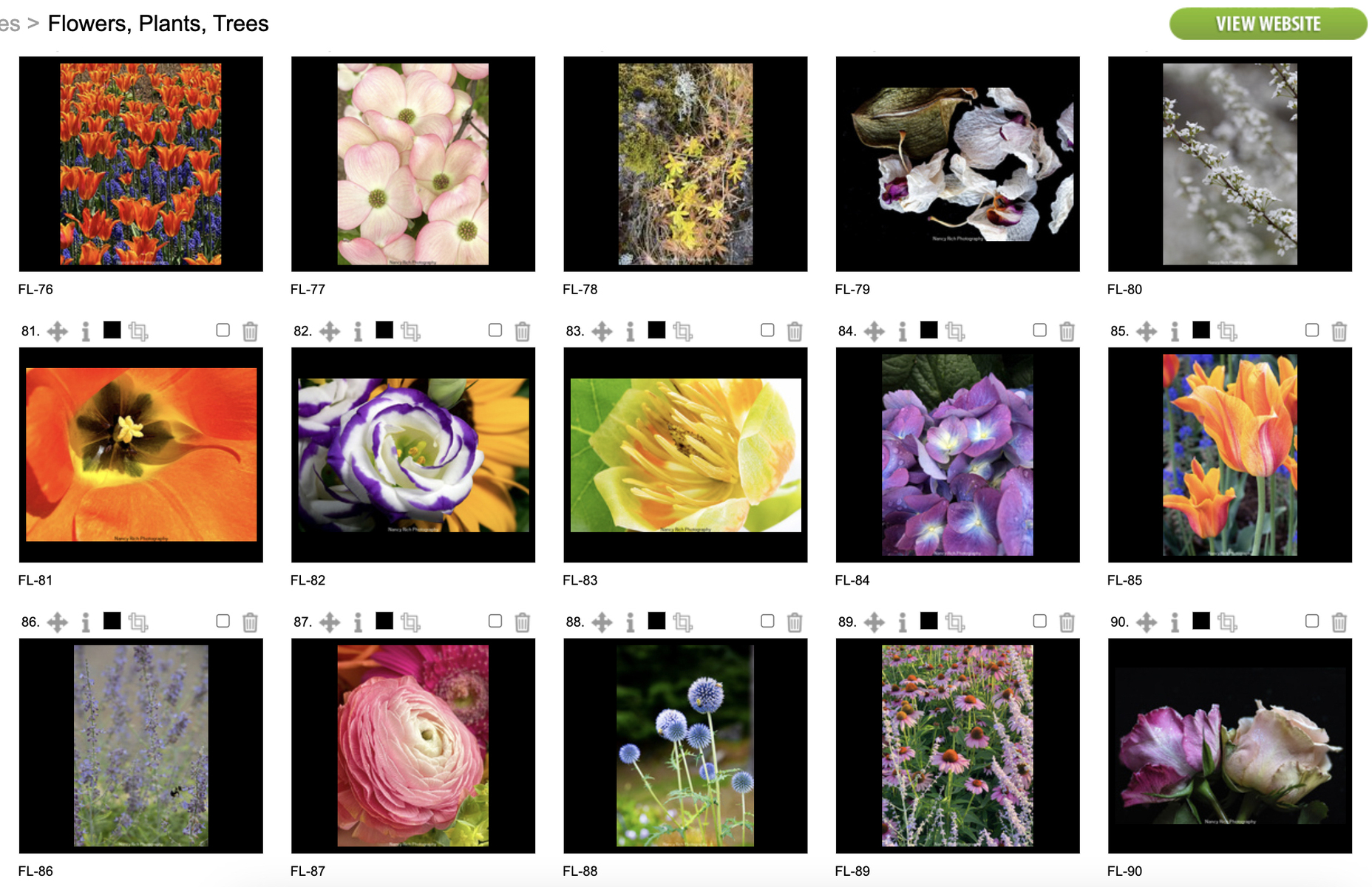Screen dimensions: 1372x887
Task: Click move handle for image 89
Action: 874,622
